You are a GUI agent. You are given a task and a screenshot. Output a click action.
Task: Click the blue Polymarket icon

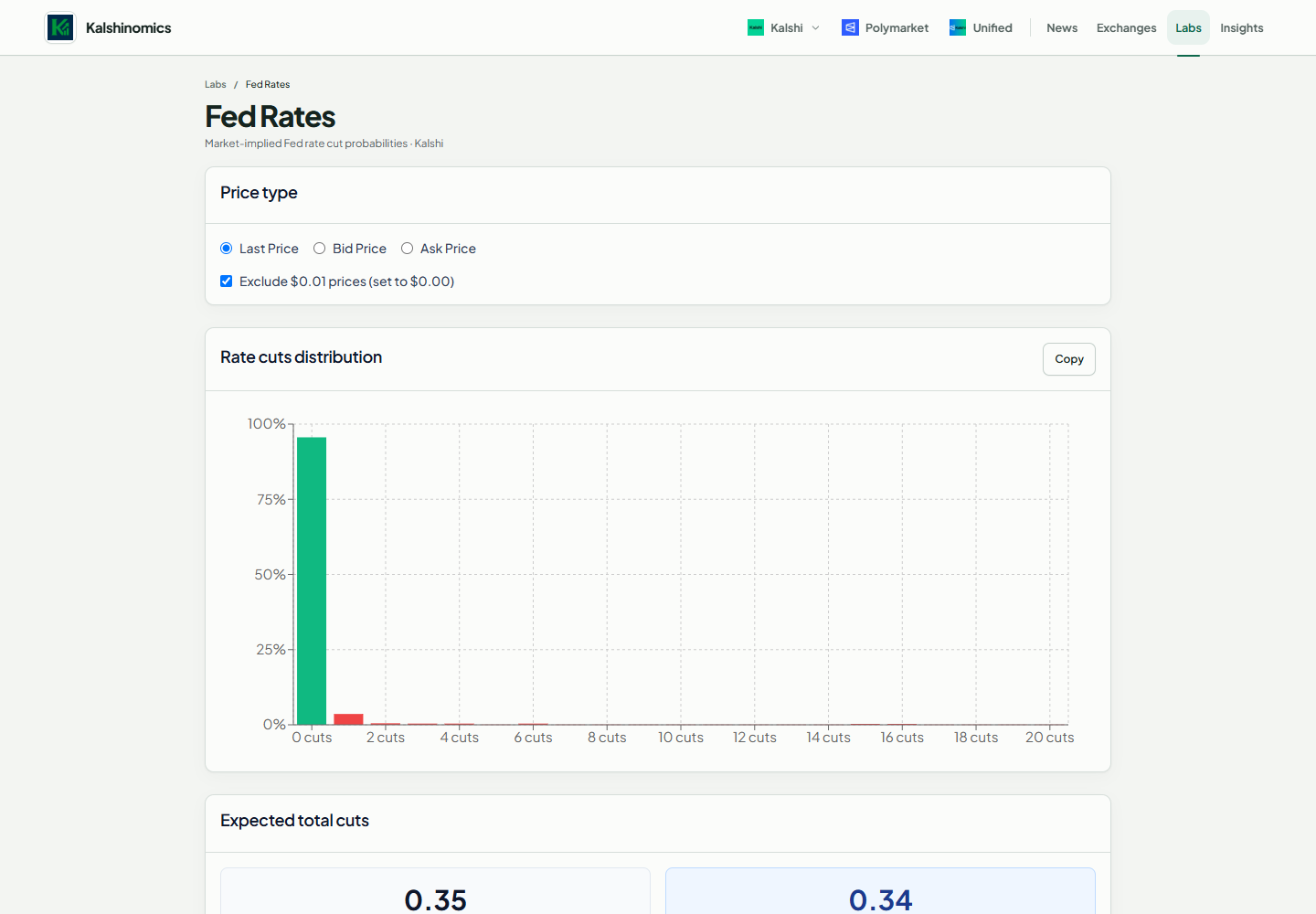(850, 27)
